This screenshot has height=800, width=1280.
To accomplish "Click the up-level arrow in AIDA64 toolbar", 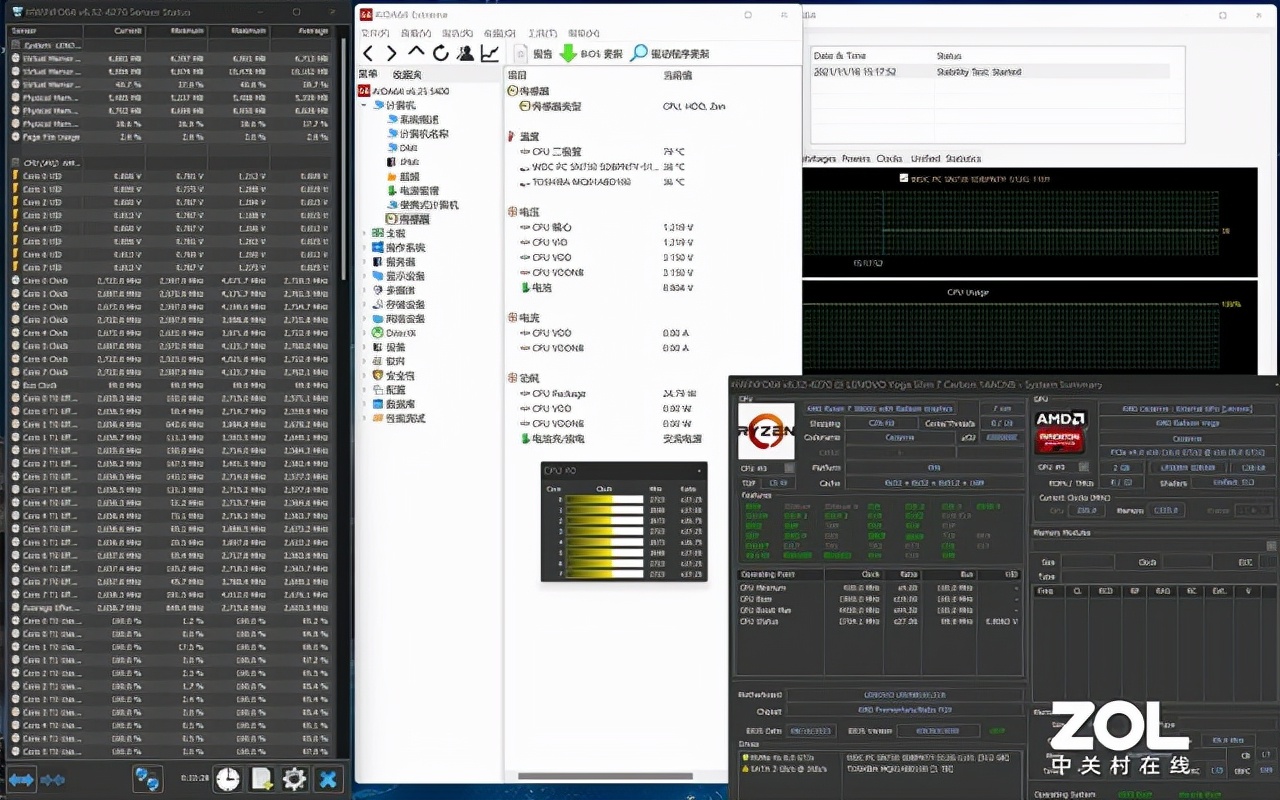I will (x=416, y=53).
